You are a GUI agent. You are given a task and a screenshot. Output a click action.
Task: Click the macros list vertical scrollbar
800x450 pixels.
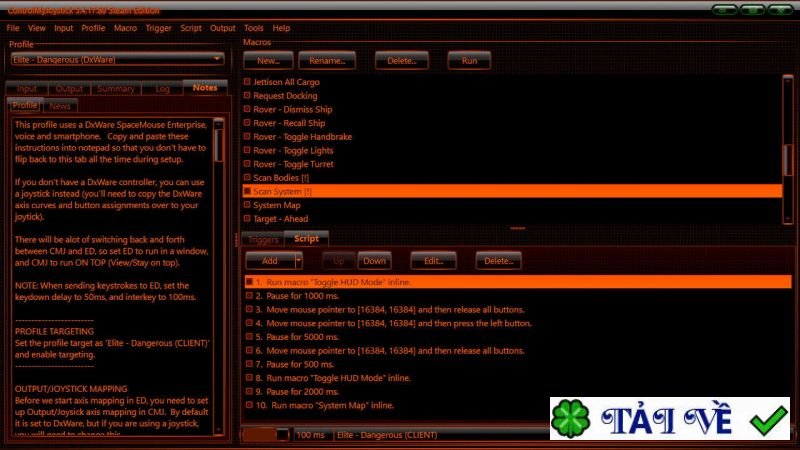[x=788, y=149]
